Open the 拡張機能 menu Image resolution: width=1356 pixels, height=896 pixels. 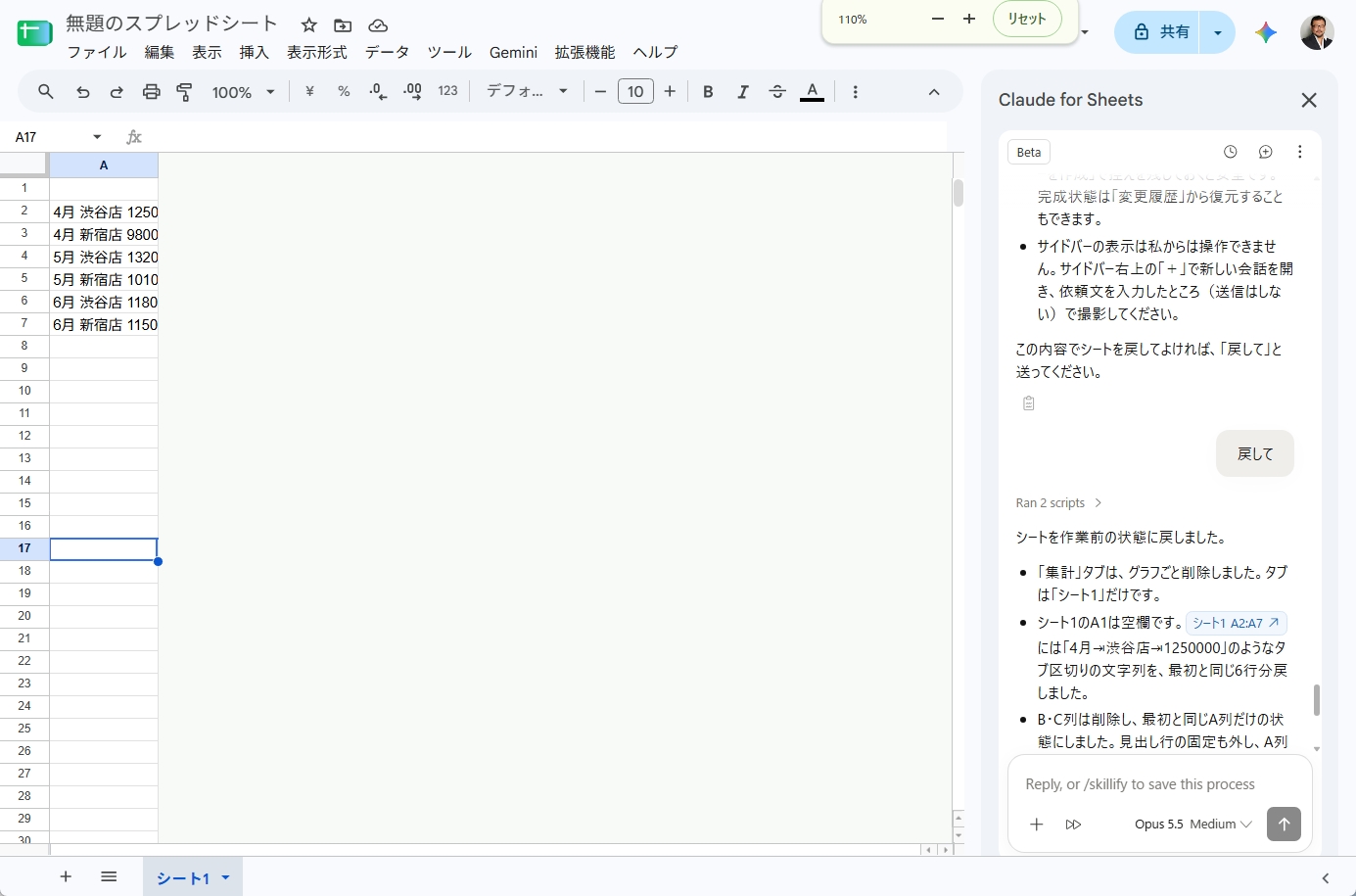pos(584,52)
